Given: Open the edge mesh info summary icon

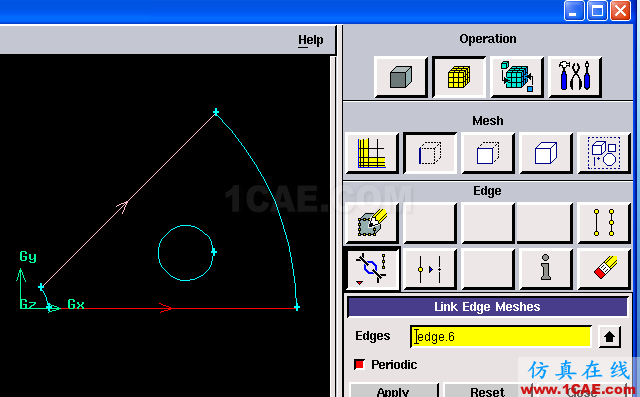Looking at the screenshot, I should (x=546, y=269).
